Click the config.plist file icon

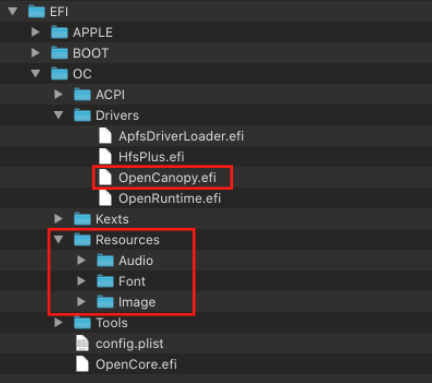coord(82,343)
